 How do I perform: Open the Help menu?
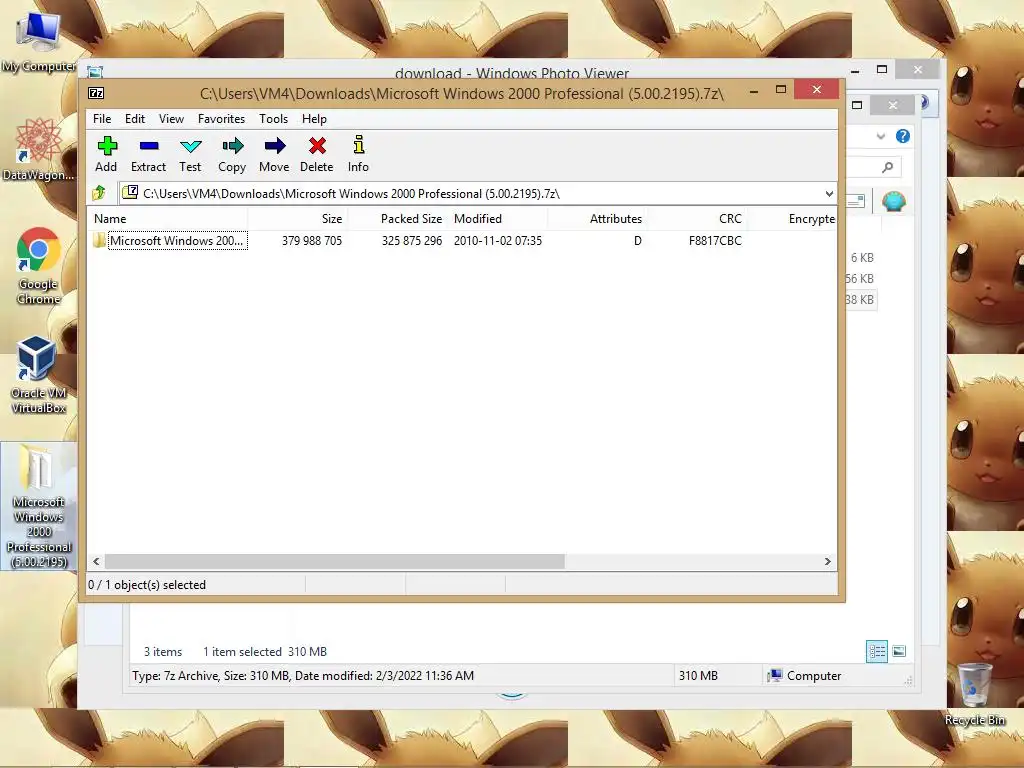pyautogui.click(x=314, y=119)
